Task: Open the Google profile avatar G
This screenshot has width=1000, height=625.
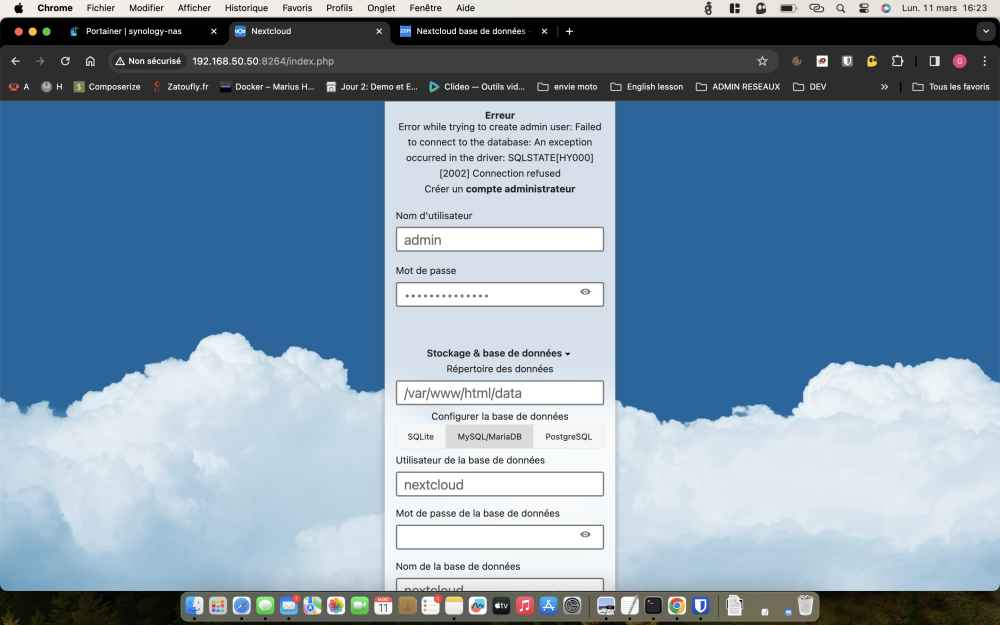Action: coord(959,61)
